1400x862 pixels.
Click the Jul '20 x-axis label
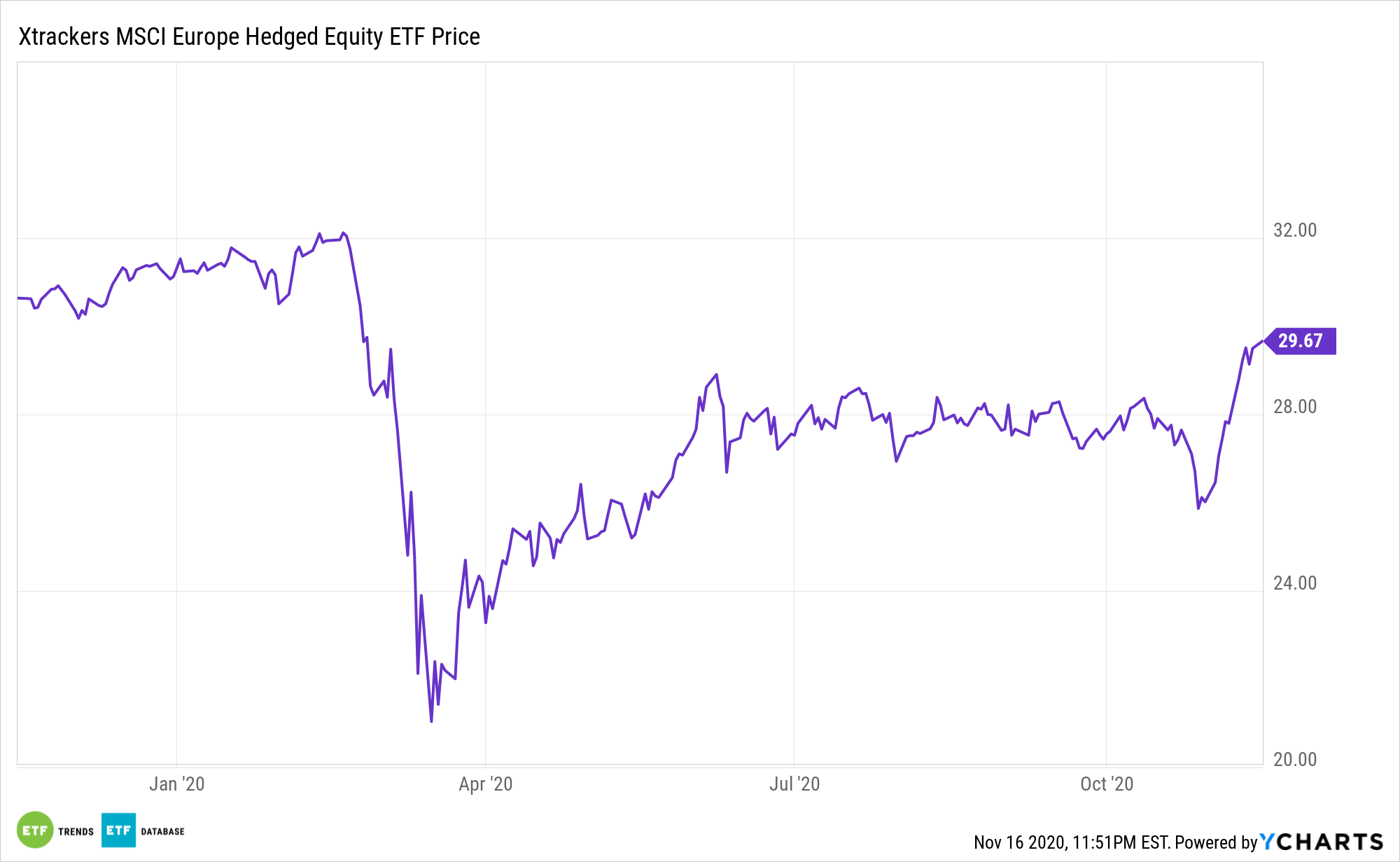794,784
